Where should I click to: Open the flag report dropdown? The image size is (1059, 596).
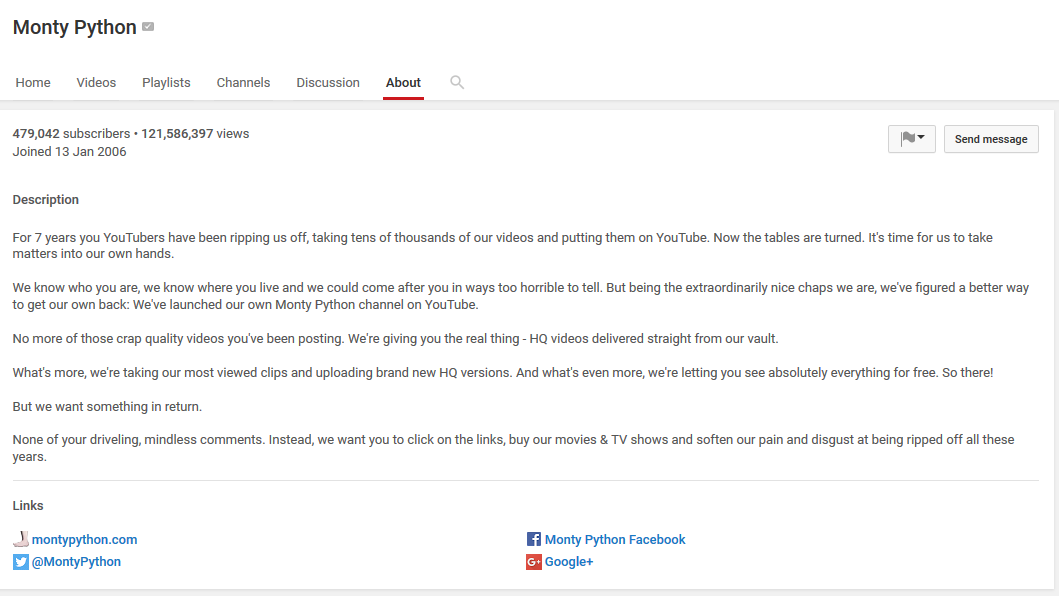click(x=912, y=139)
